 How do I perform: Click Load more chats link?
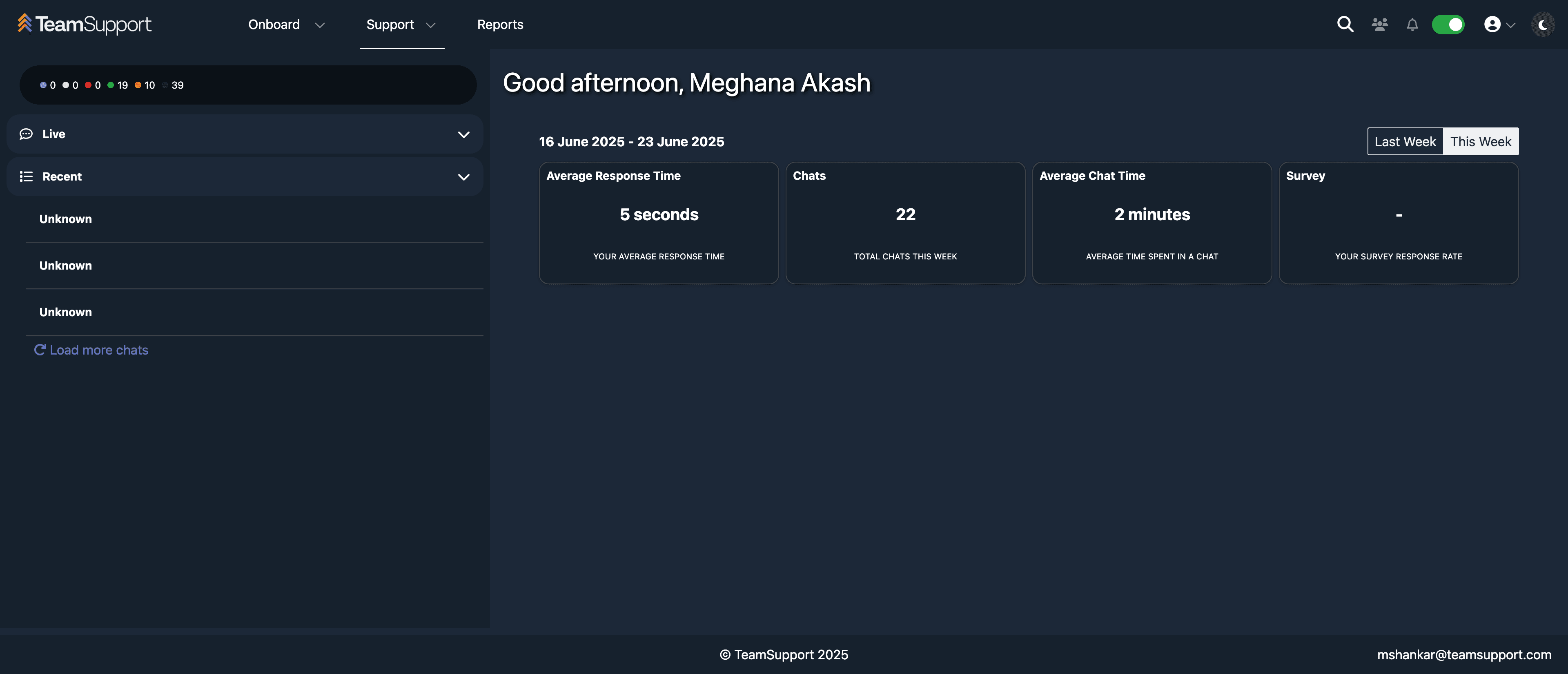click(x=91, y=350)
